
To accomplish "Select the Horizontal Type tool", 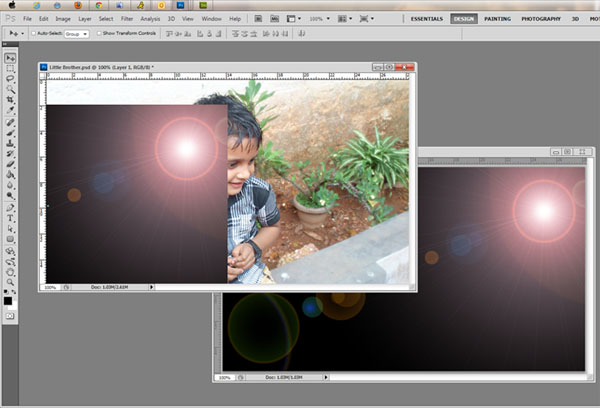I will pos(10,218).
